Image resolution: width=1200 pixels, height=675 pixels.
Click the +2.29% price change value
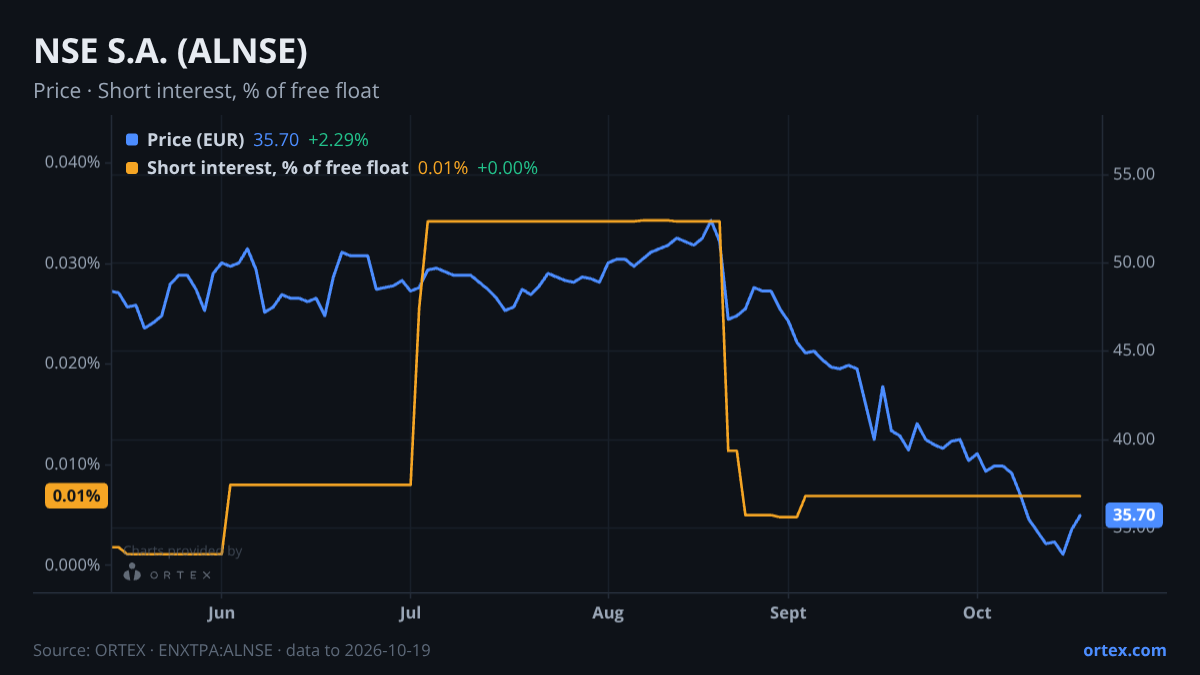[338, 139]
